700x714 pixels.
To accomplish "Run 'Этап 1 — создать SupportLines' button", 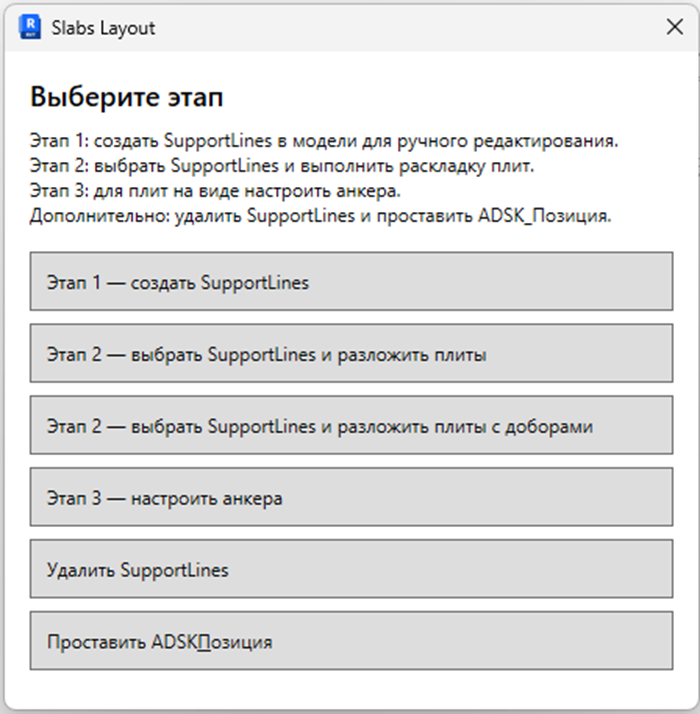I will [x=351, y=281].
